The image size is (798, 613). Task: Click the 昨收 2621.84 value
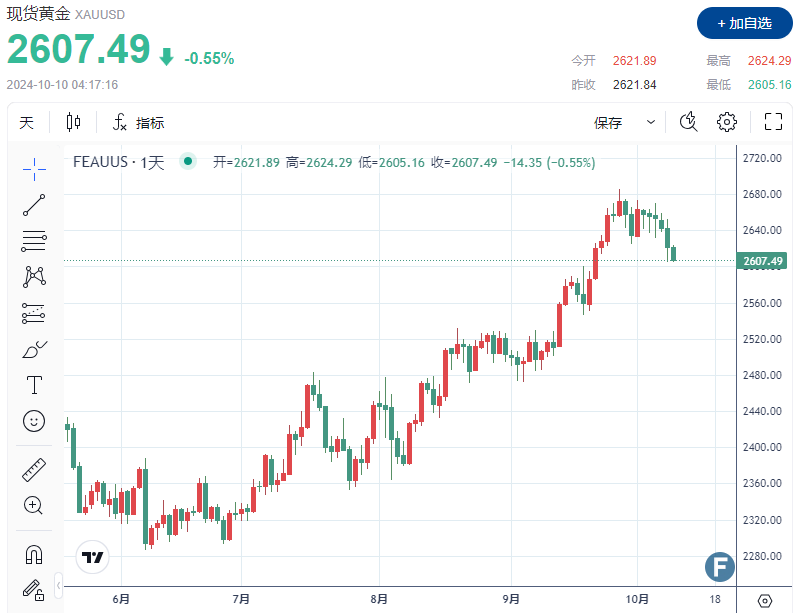[635, 85]
